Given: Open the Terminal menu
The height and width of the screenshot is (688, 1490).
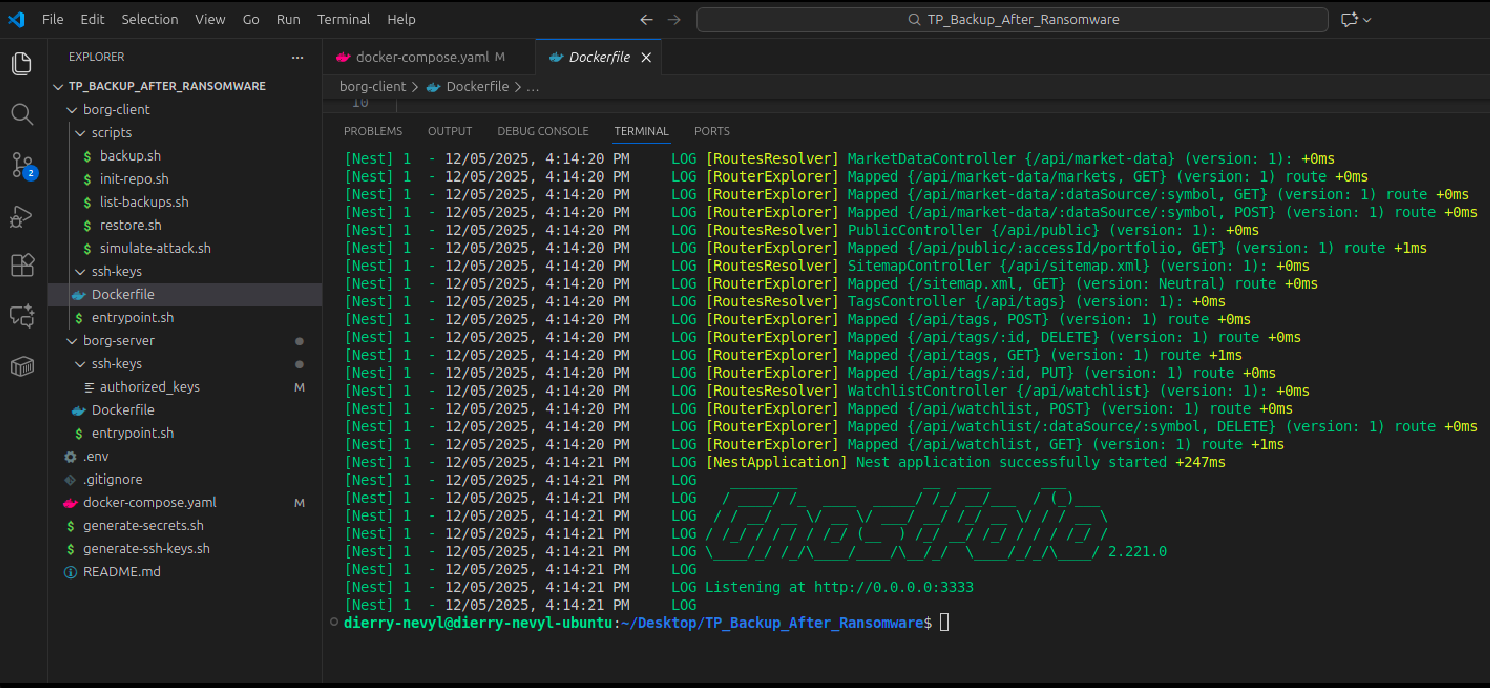Looking at the screenshot, I should pyautogui.click(x=343, y=19).
